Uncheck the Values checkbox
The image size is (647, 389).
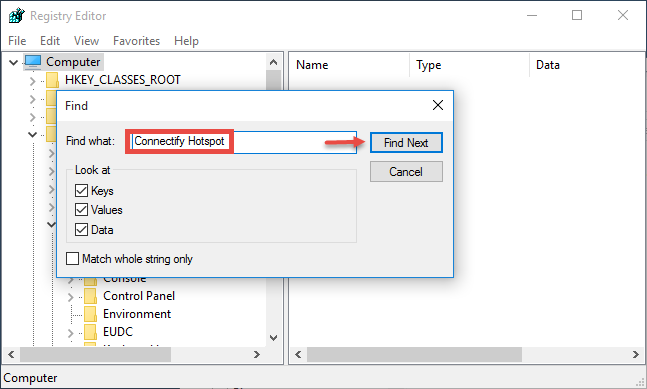point(81,210)
